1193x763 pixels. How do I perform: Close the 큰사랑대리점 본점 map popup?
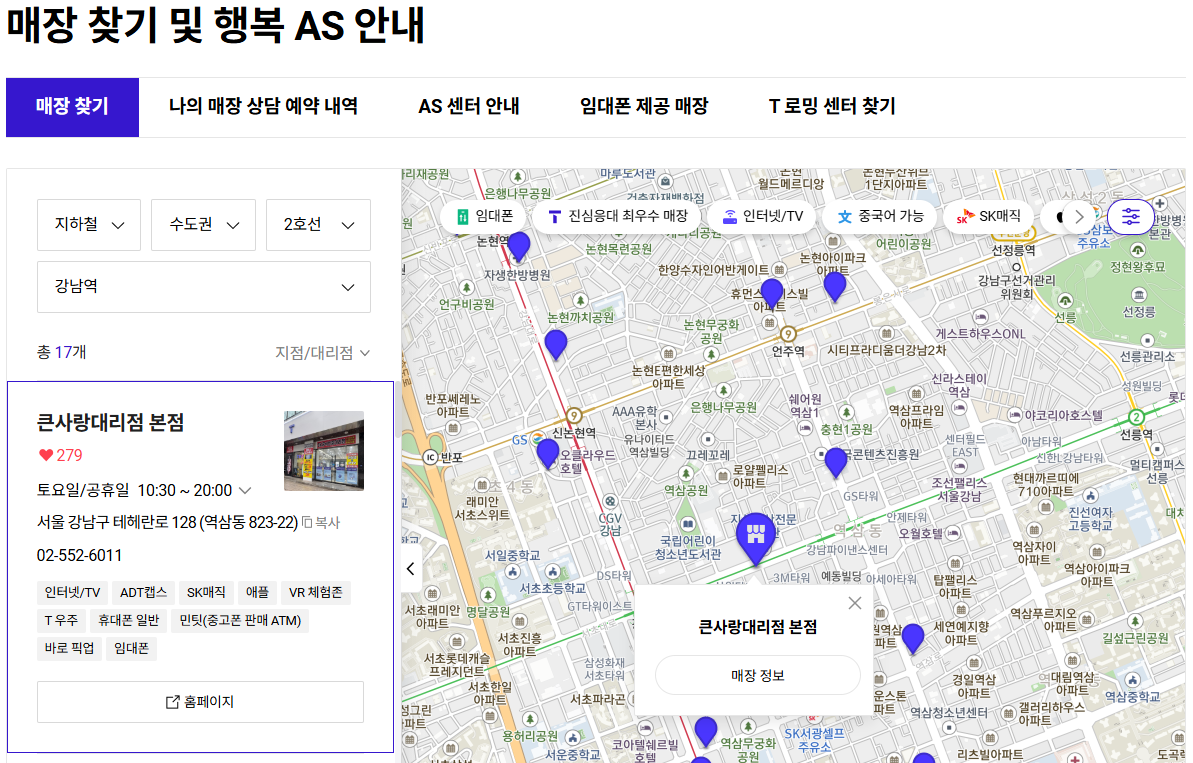click(854, 602)
